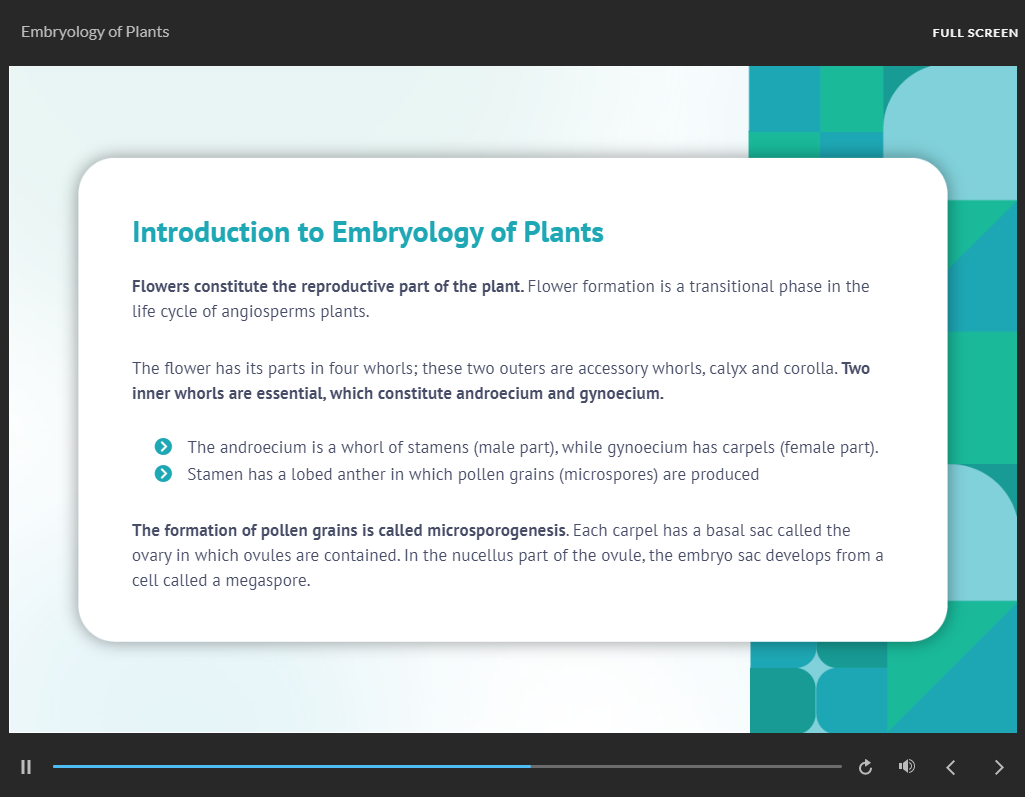Collapse back using the left chevron

(950, 767)
